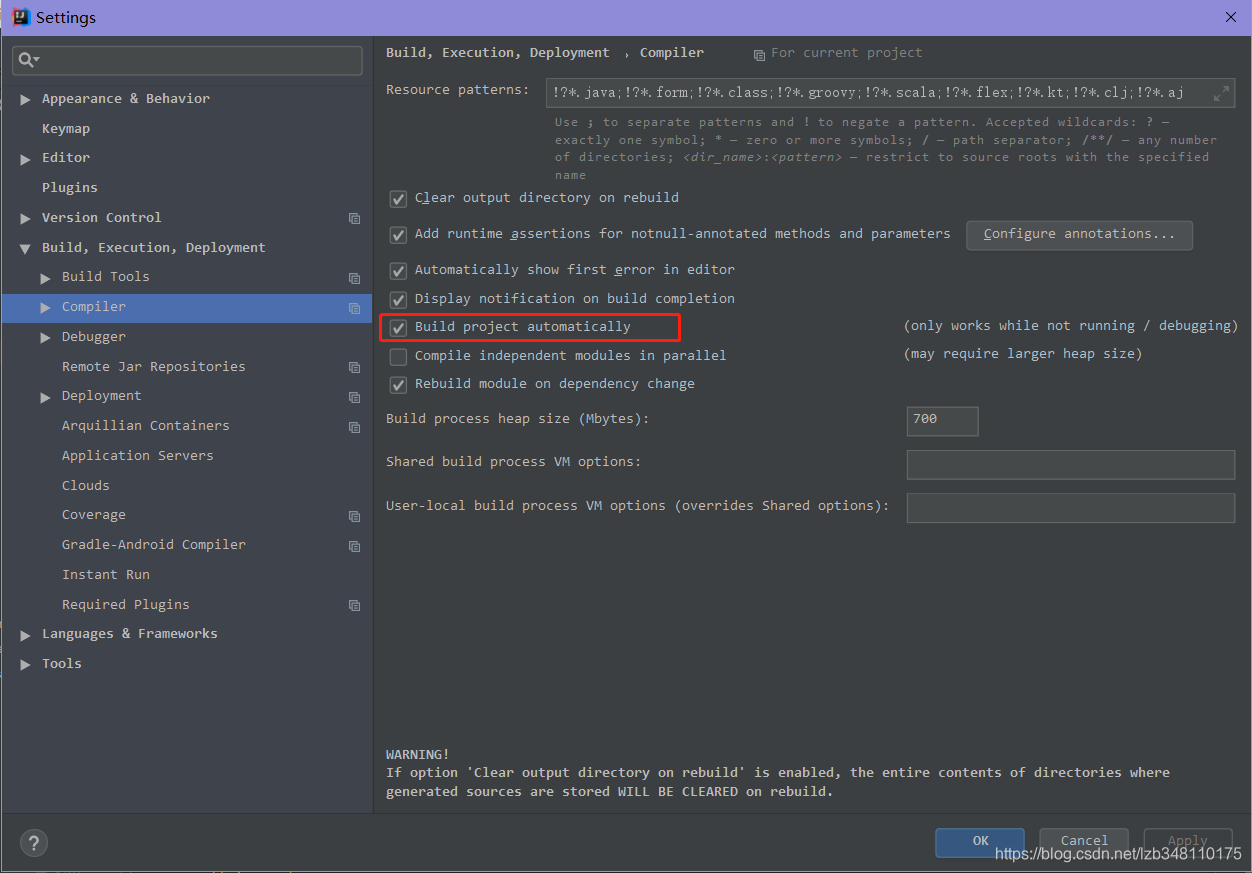Click the Resource patterns text field

tap(891, 93)
